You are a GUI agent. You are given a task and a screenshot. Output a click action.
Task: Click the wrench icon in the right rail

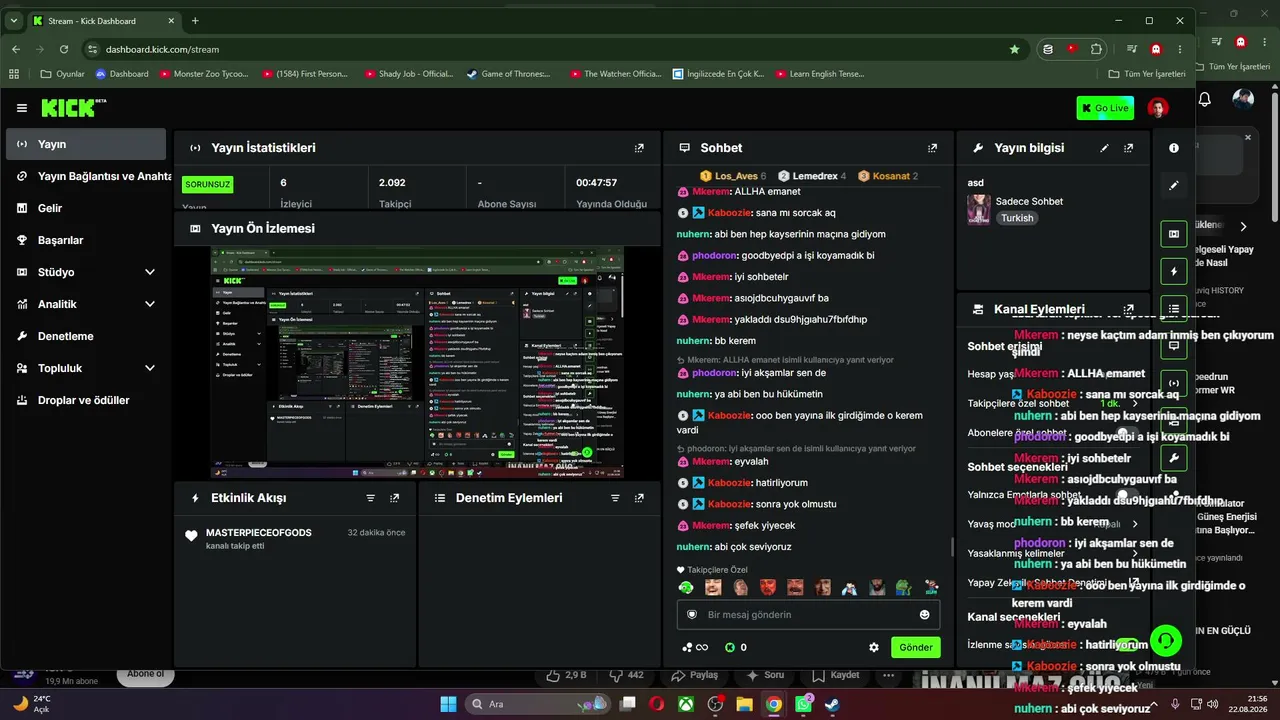tap(1173, 458)
